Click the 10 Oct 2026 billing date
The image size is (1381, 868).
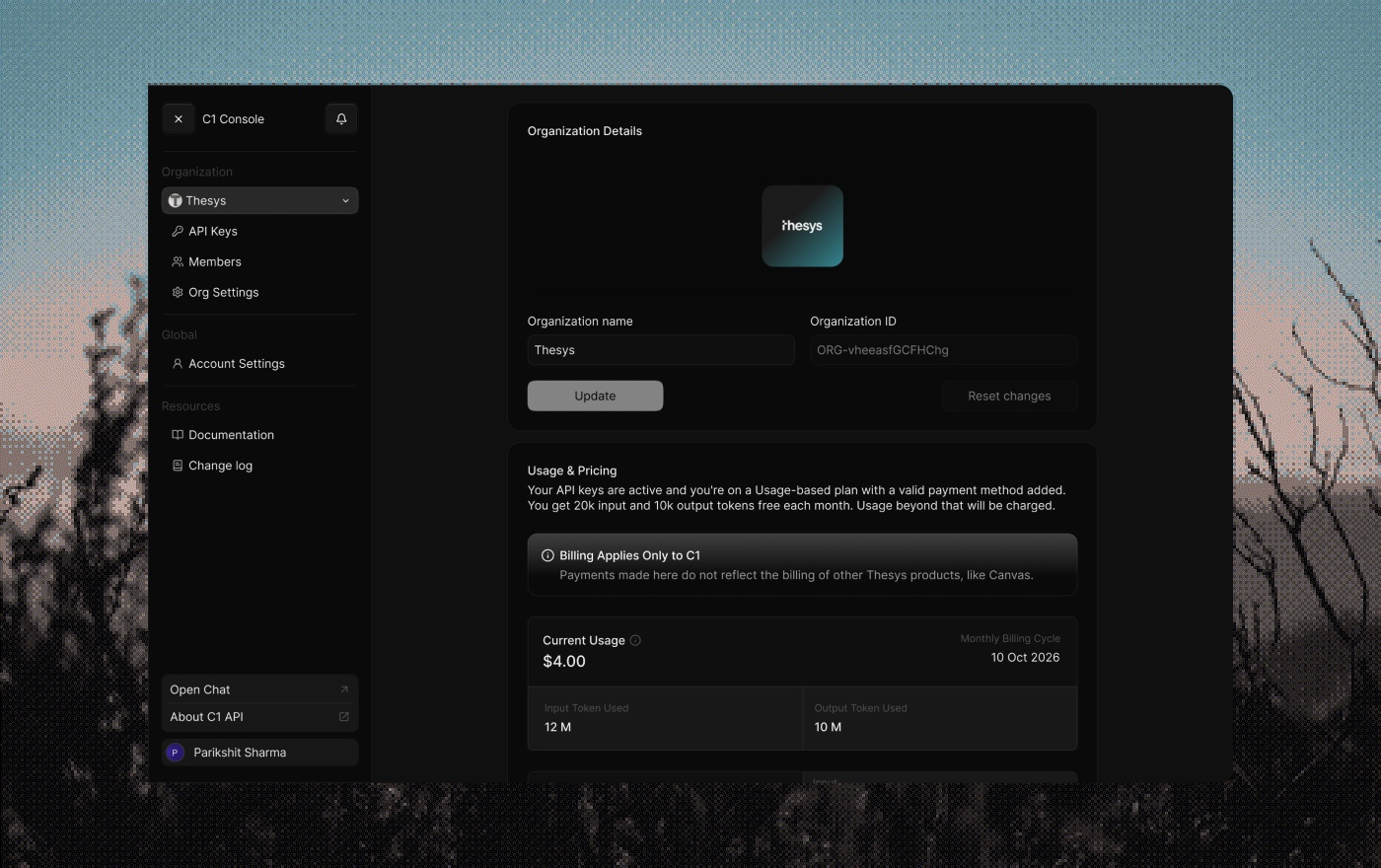[1026, 658]
